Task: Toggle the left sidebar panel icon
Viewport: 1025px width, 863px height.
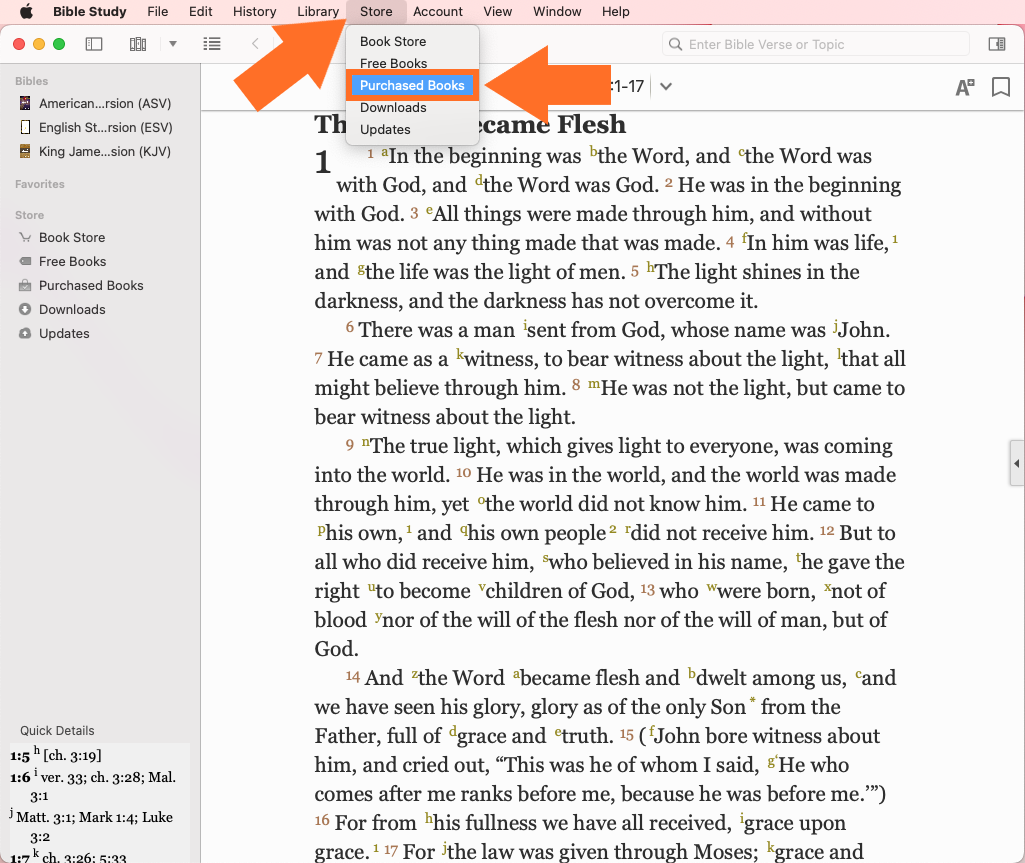Action: tap(94, 44)
